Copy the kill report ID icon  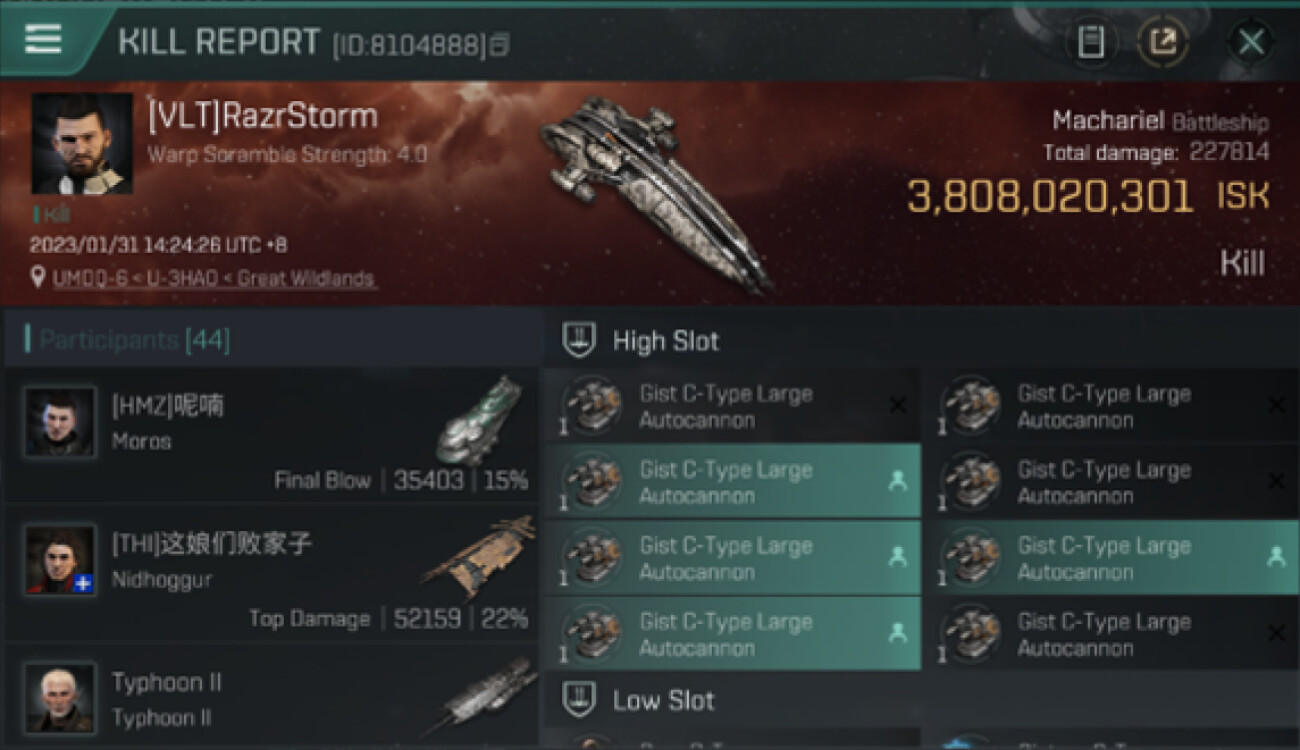[500, 45]
